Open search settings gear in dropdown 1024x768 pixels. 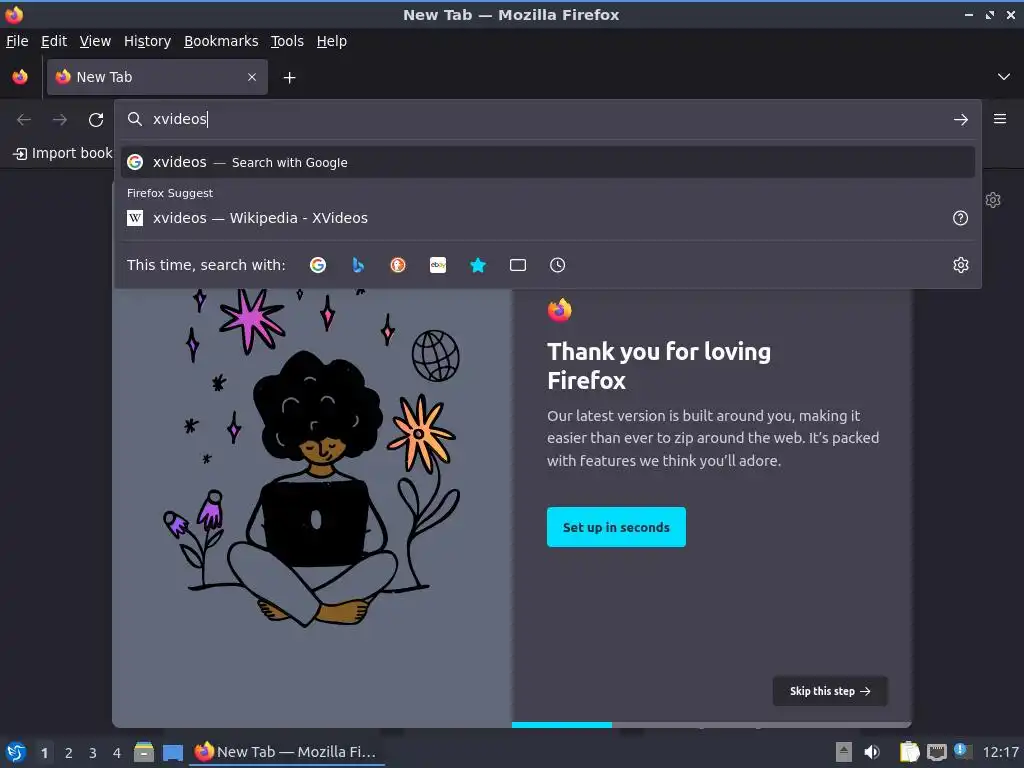tap(961, 265)
